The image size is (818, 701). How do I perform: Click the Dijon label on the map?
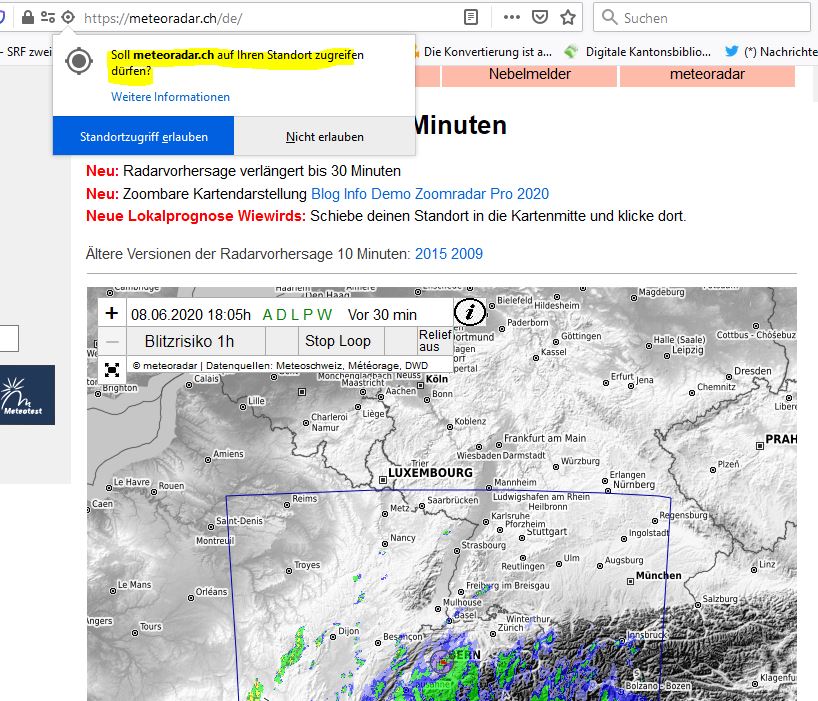(348, 631)
